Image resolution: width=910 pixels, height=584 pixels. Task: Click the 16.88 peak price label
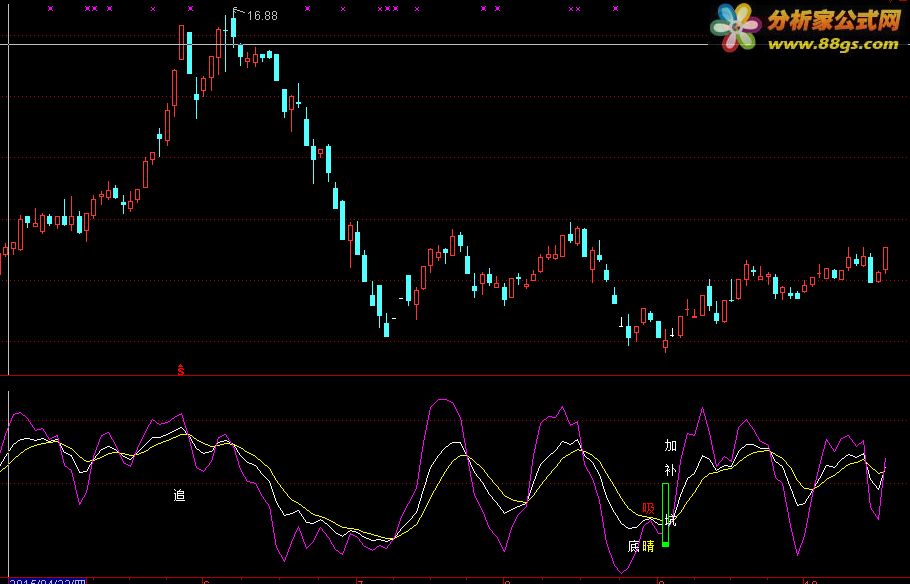(262, 16)
